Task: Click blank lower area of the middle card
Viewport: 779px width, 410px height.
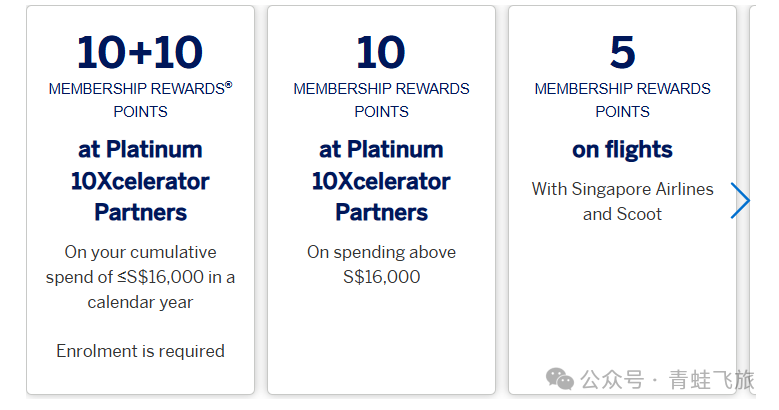Action: pyautogui.click(x=381, y=343)
